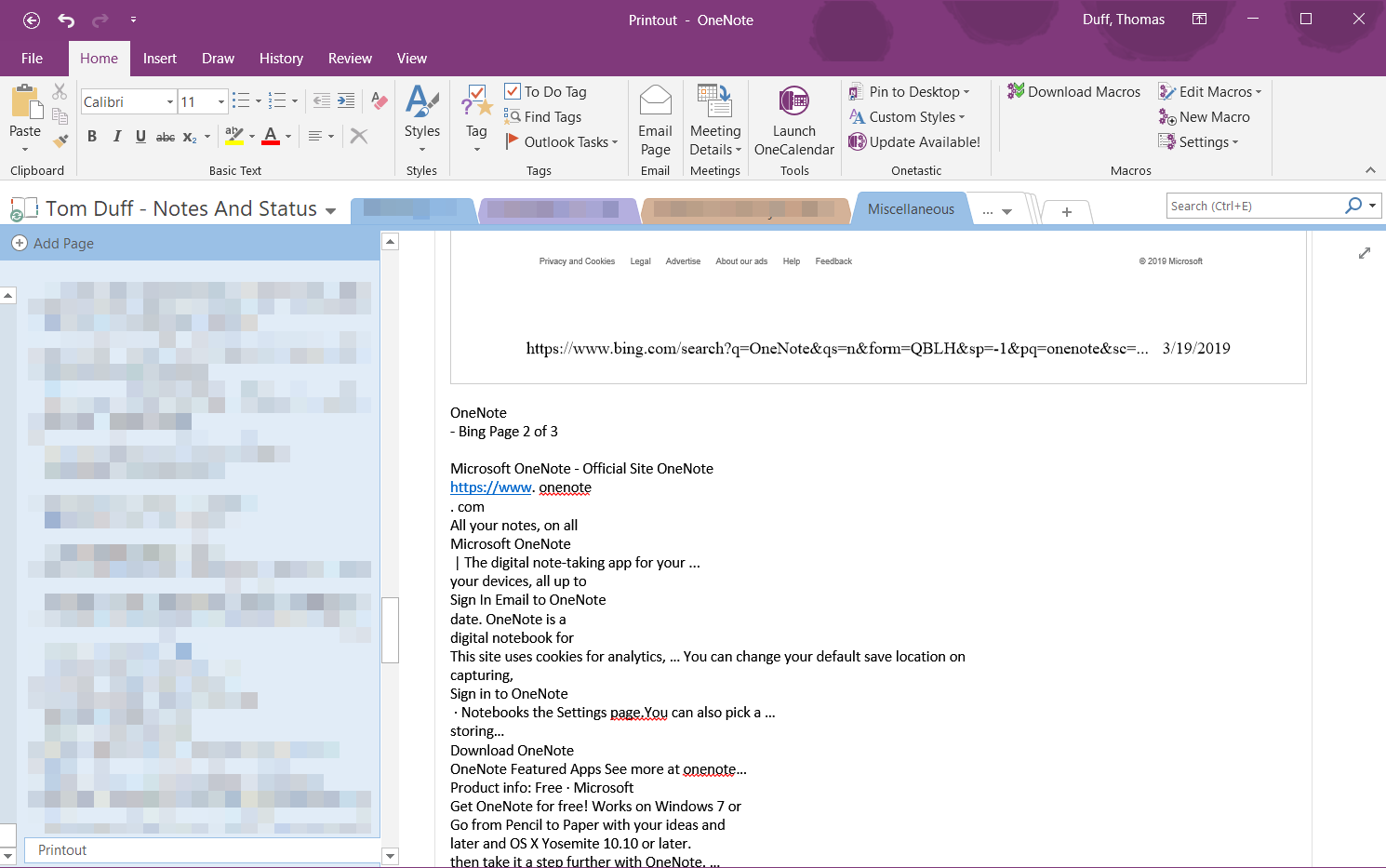Switch to the Draw ribbon tab

(218, 58)
